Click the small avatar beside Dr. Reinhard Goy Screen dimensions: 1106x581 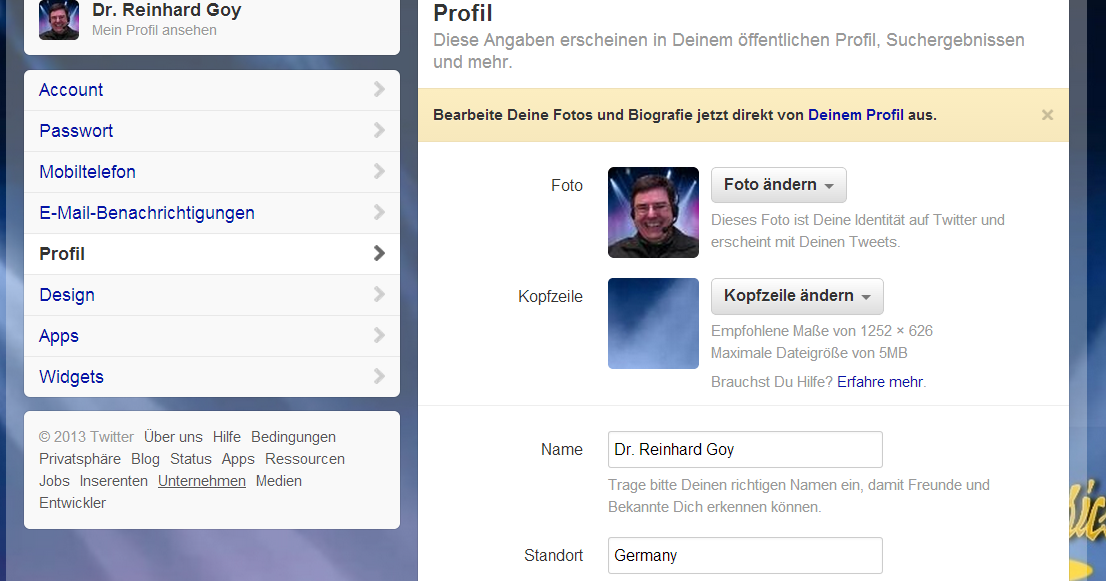(59, 20)
